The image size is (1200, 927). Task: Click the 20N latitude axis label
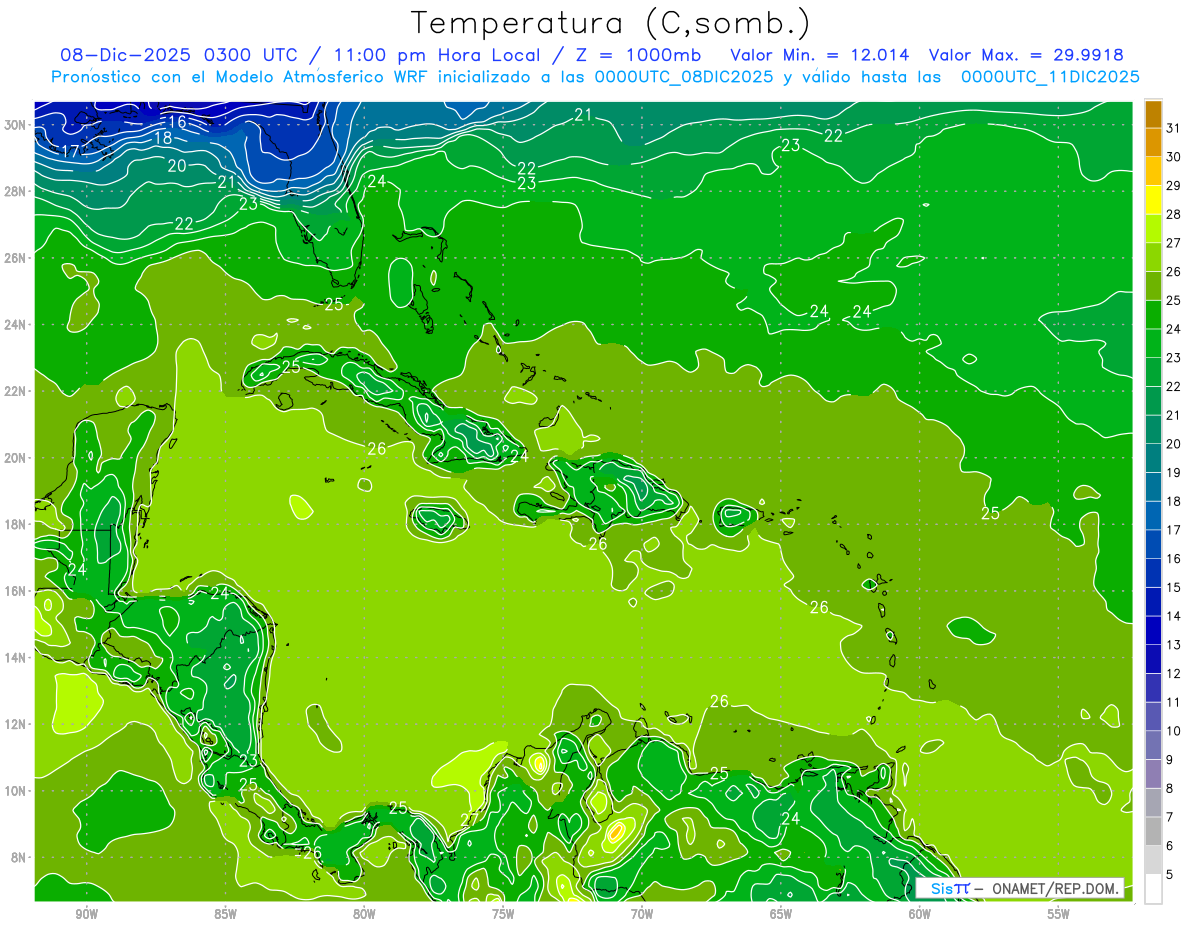click(15, 458)
